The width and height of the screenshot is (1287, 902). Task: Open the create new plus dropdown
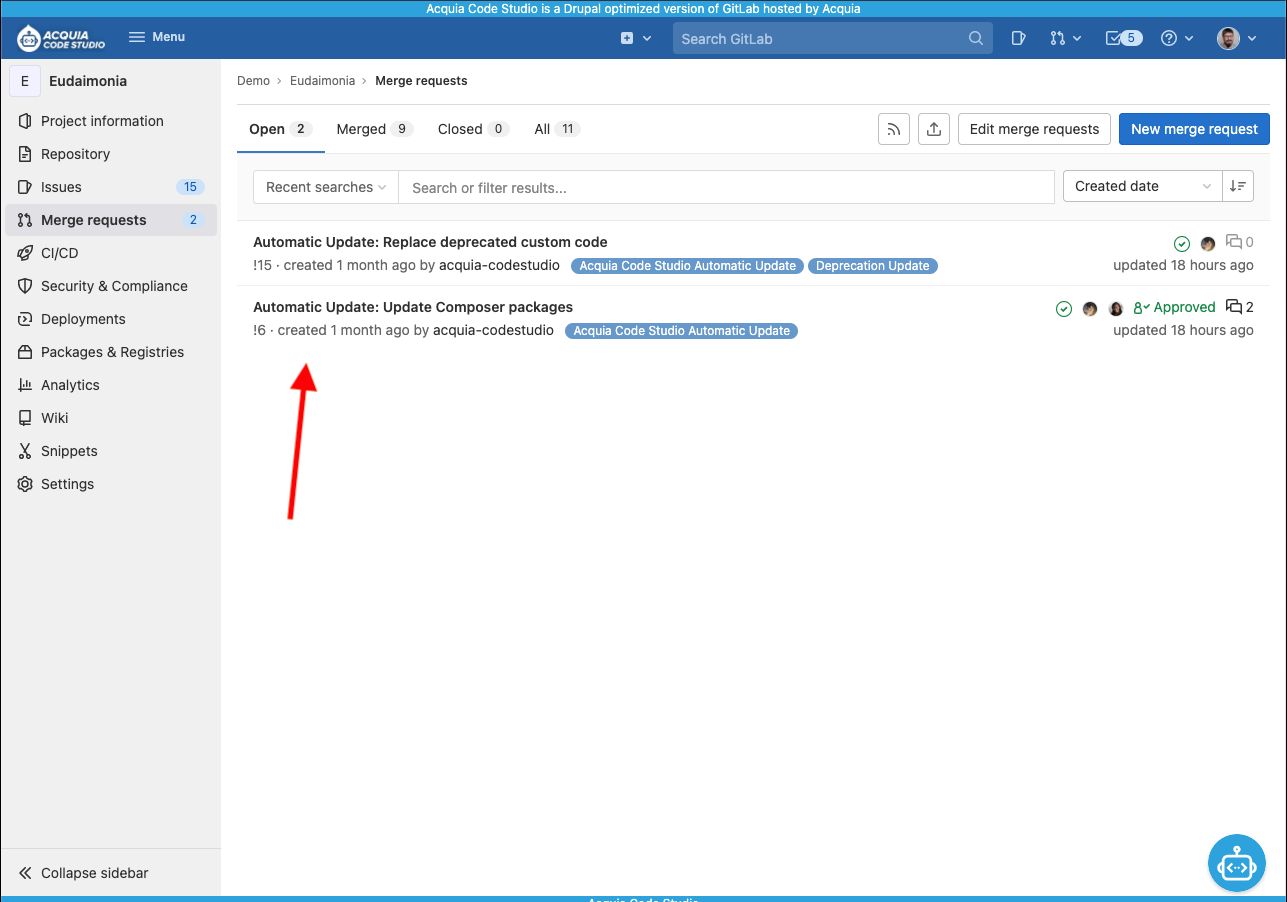(x=635, y=38)
